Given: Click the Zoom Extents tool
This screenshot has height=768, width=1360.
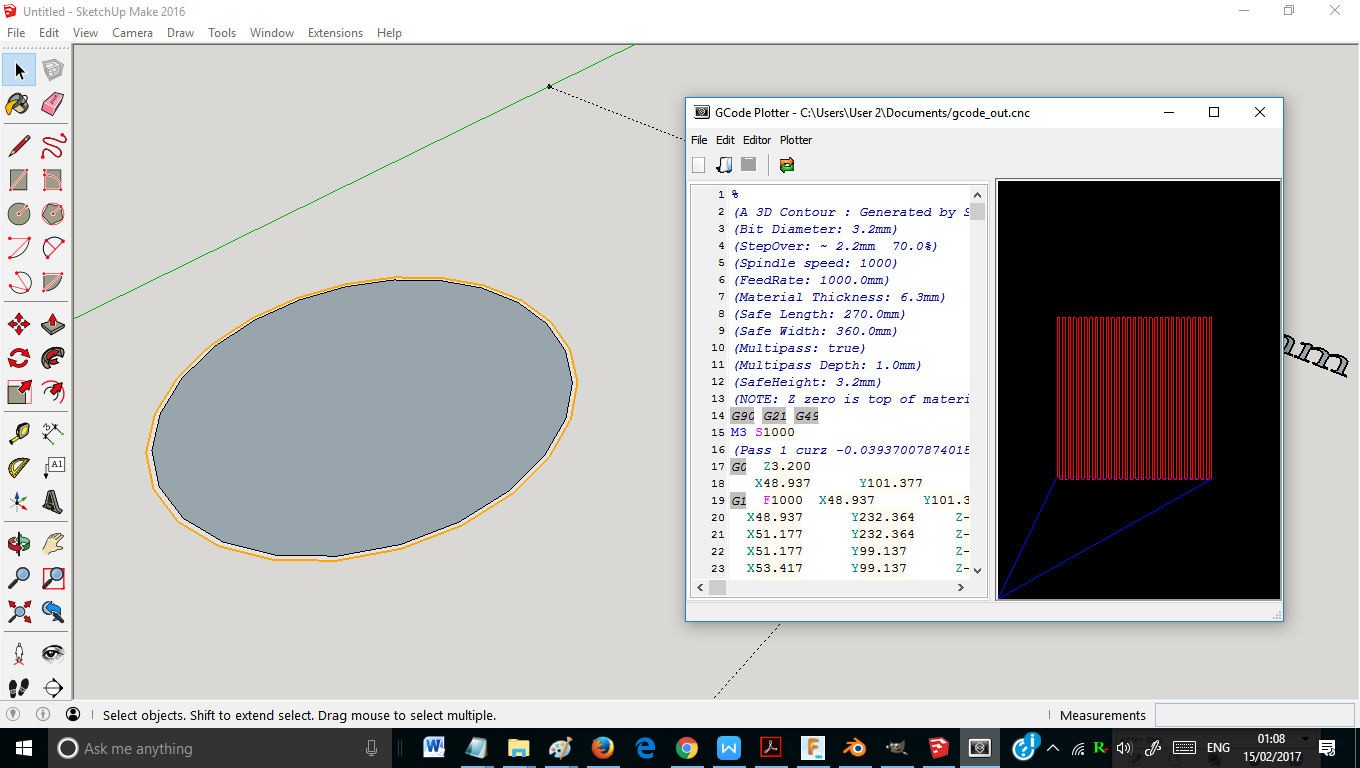Looking at the screenshot, I should pyautogui.click(x=18, y=611).
